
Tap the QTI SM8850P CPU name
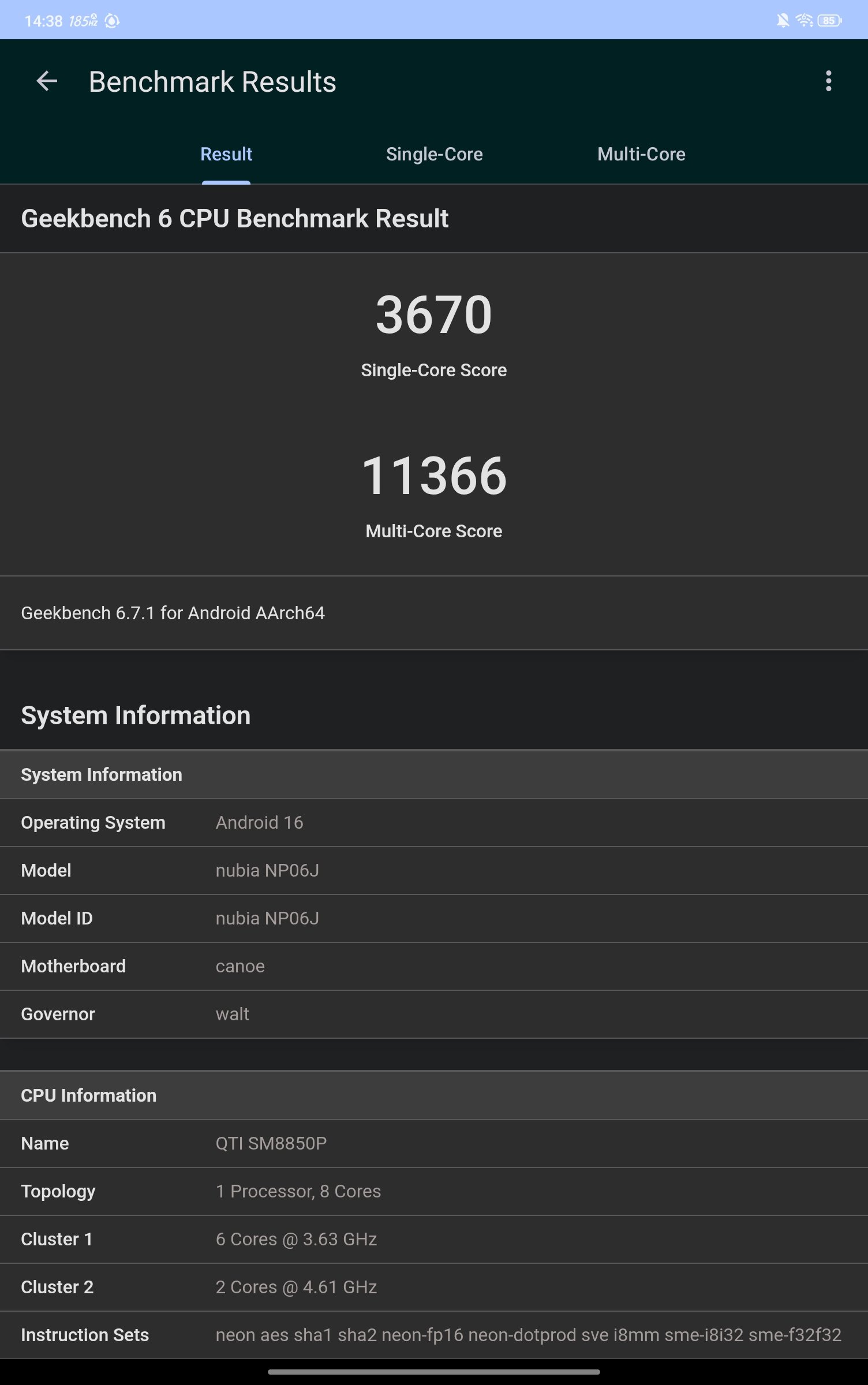271,1143
